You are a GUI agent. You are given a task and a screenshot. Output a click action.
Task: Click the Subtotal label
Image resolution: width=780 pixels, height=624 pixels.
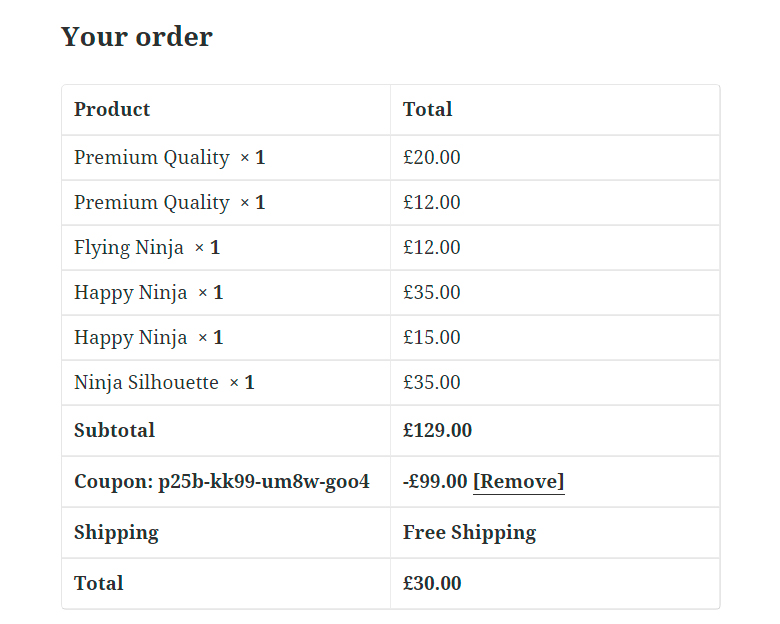(114, 430)
